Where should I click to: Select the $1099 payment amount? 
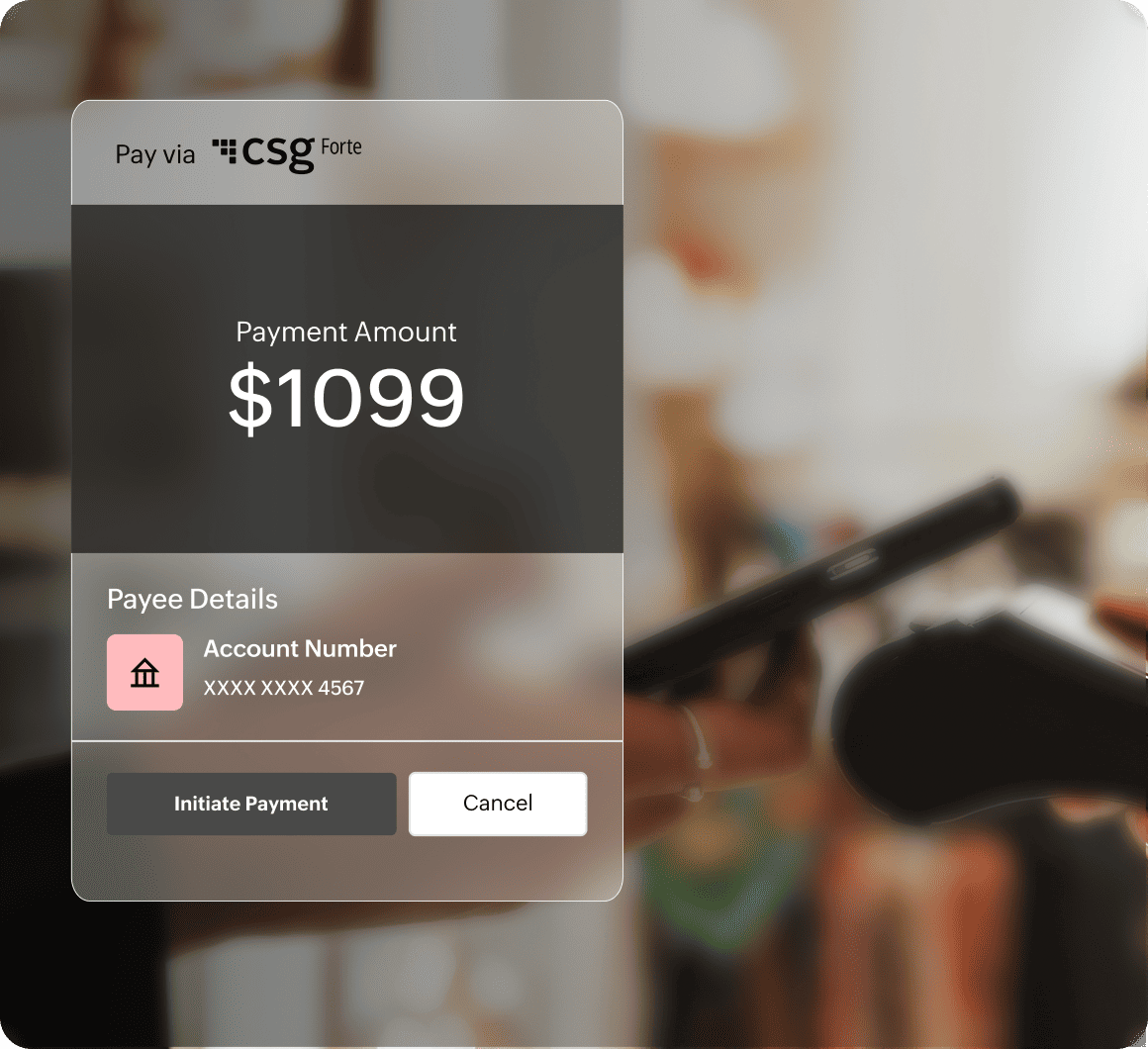tap(346, 398)
